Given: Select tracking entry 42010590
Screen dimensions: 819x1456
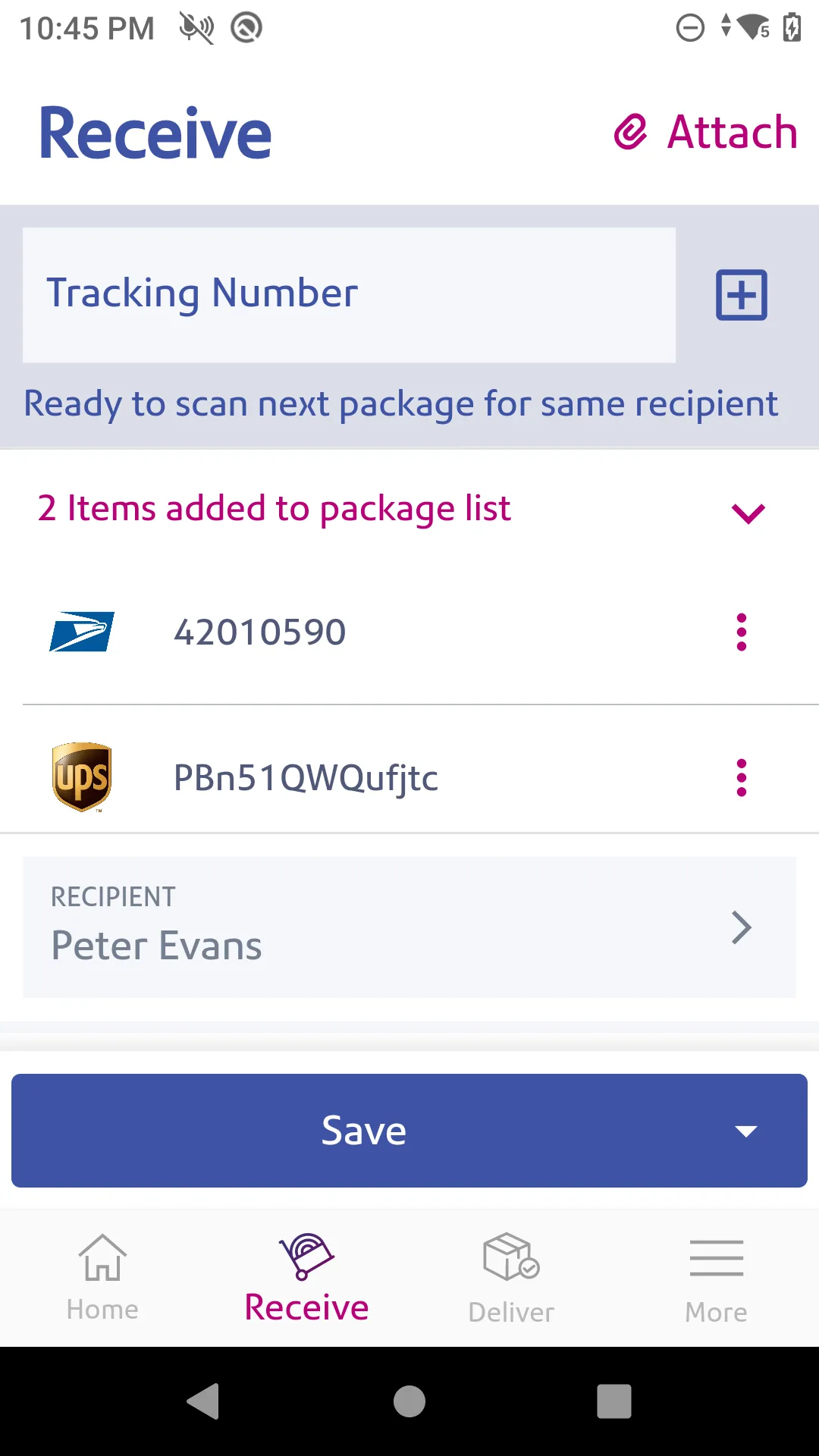Looking at the screenshot, I should click(259, 632).
